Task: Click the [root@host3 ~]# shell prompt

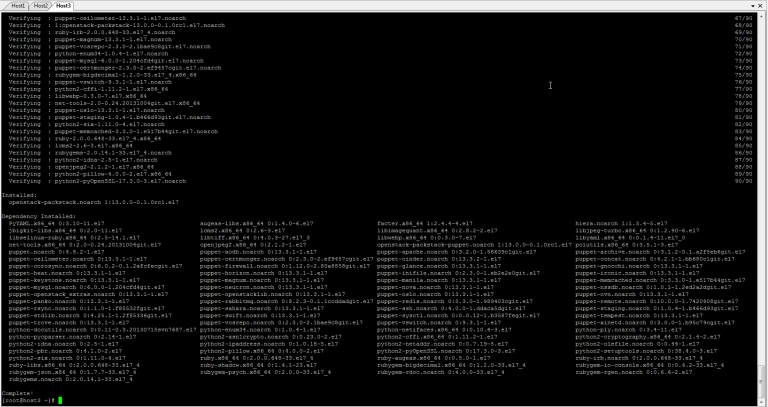Action: click(x=28, y=401)
